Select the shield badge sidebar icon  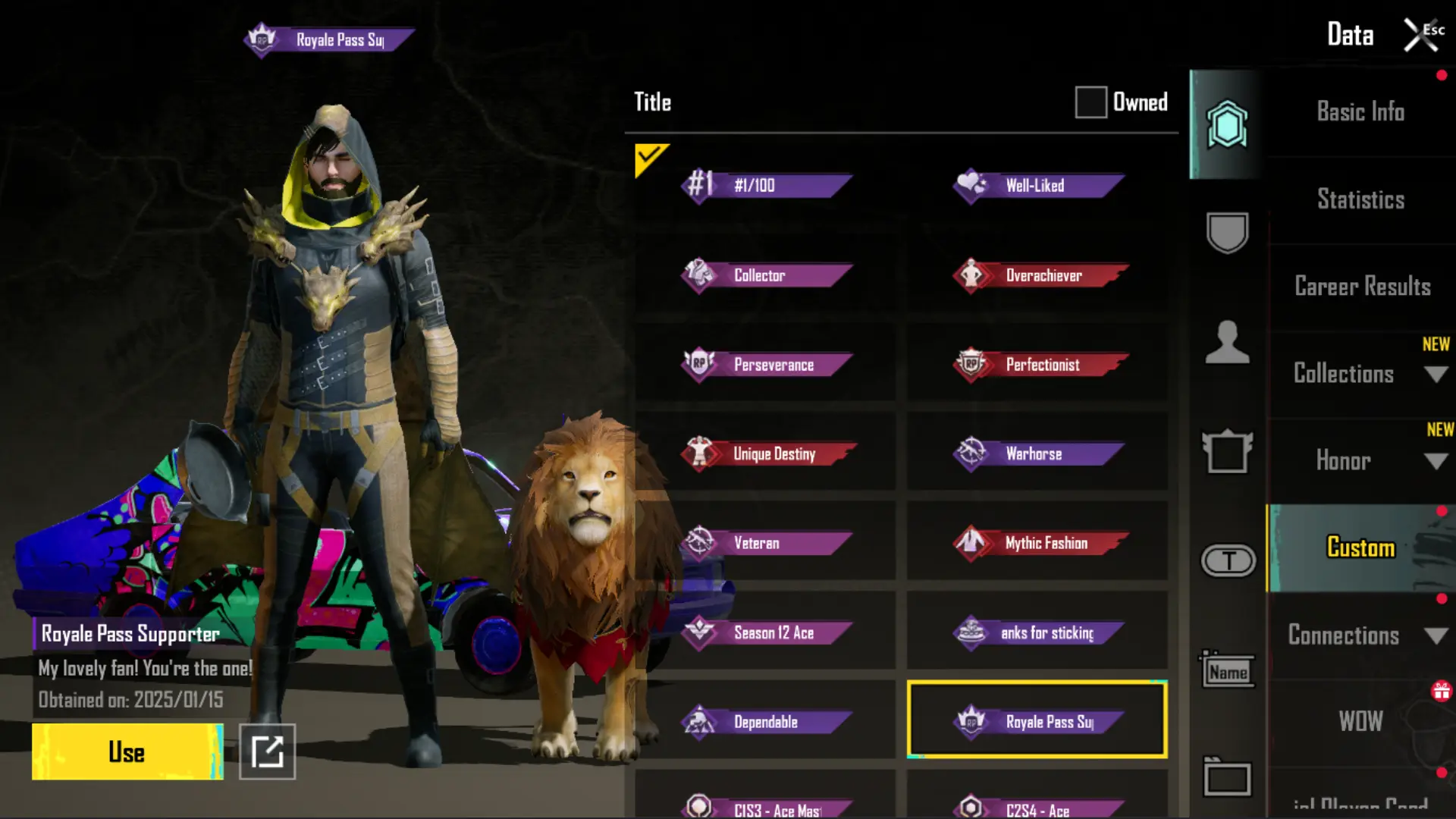click(1227, 232)
